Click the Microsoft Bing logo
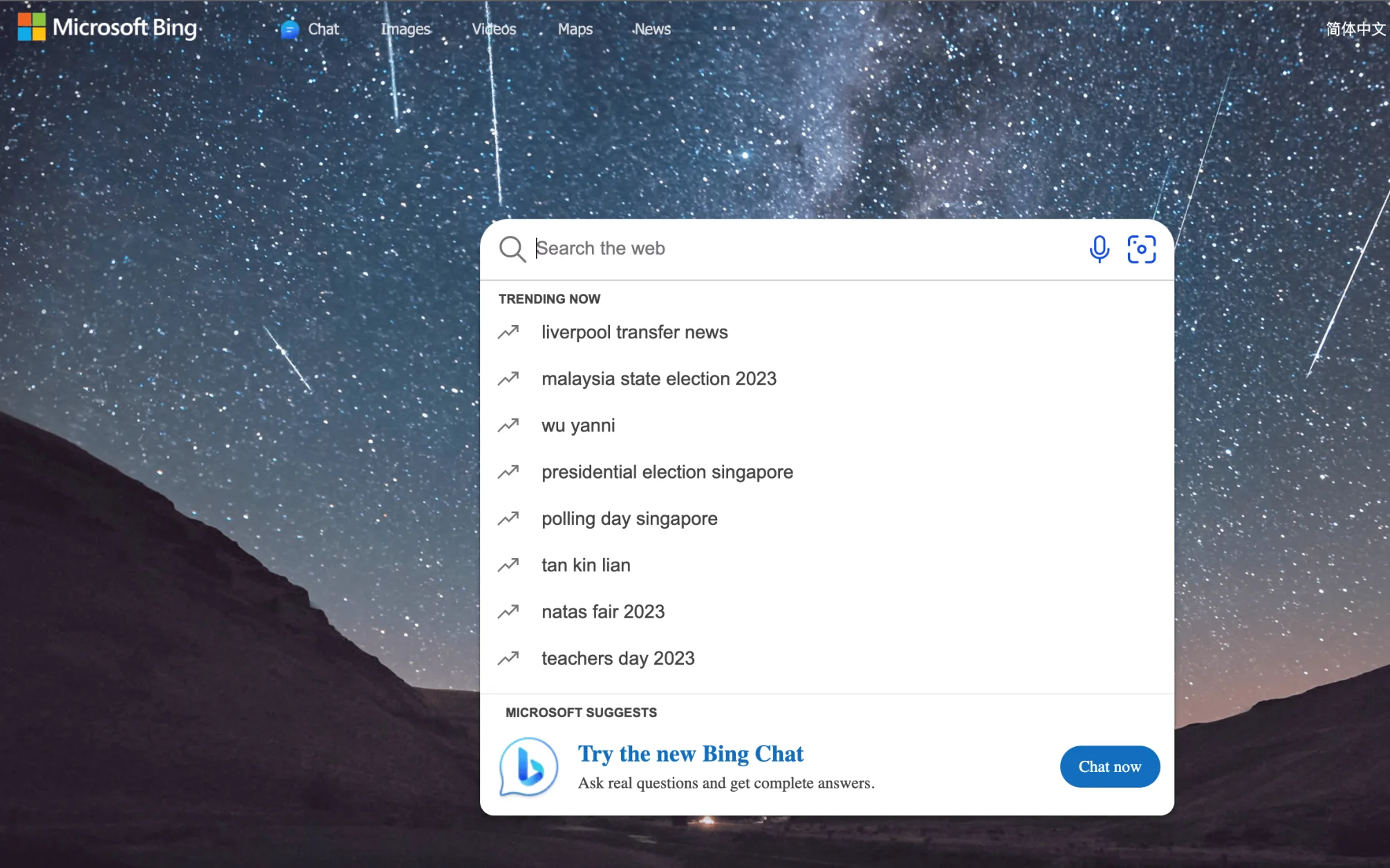The height and width of the screenshot is (868, 1390). [x=107, y=28]
